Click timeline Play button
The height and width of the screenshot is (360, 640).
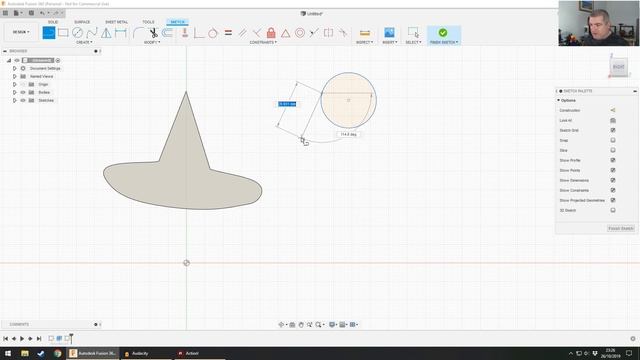coord(22,338)
